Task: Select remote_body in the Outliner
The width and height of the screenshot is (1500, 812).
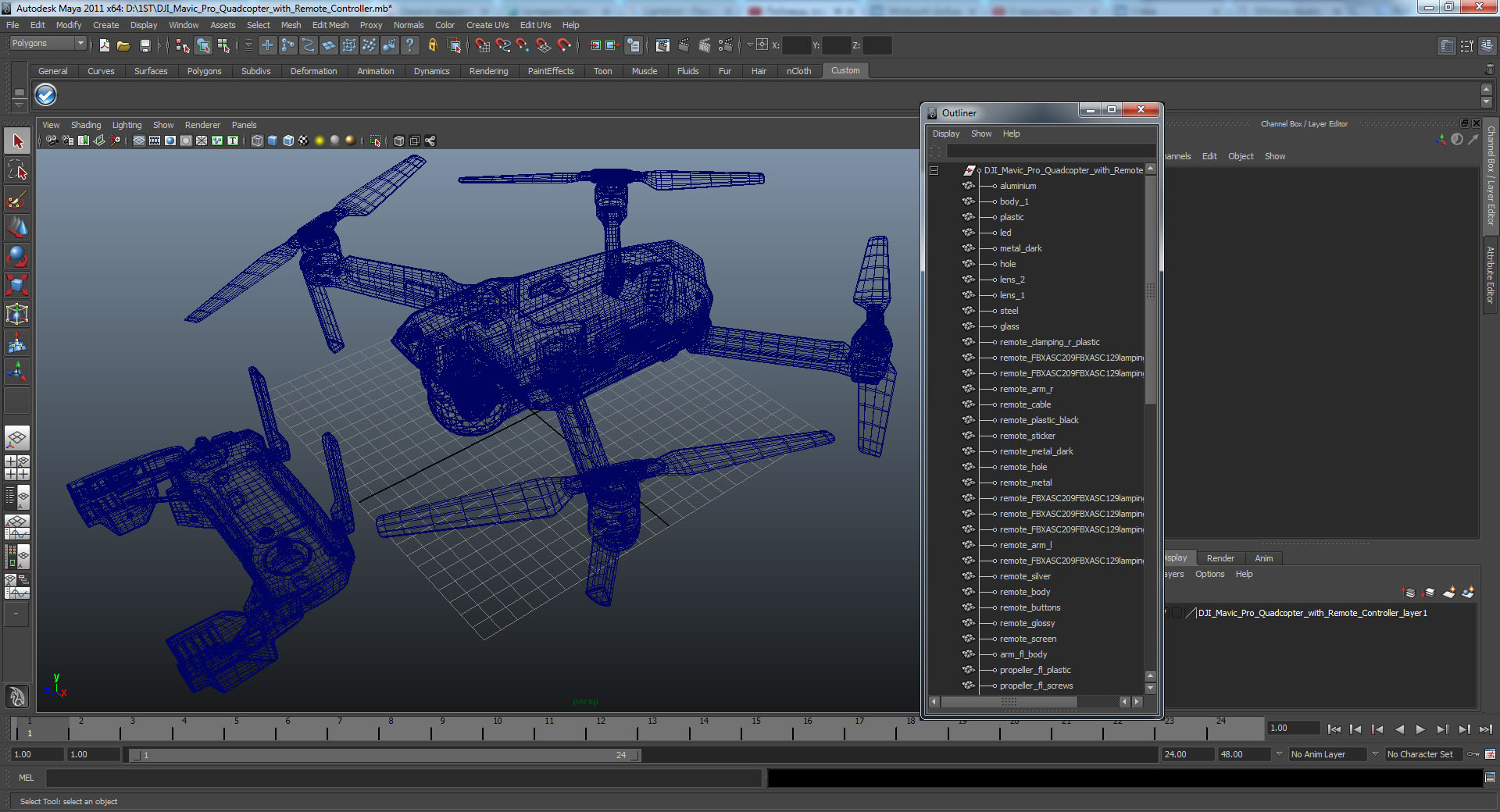Action: click(1025, 592)
